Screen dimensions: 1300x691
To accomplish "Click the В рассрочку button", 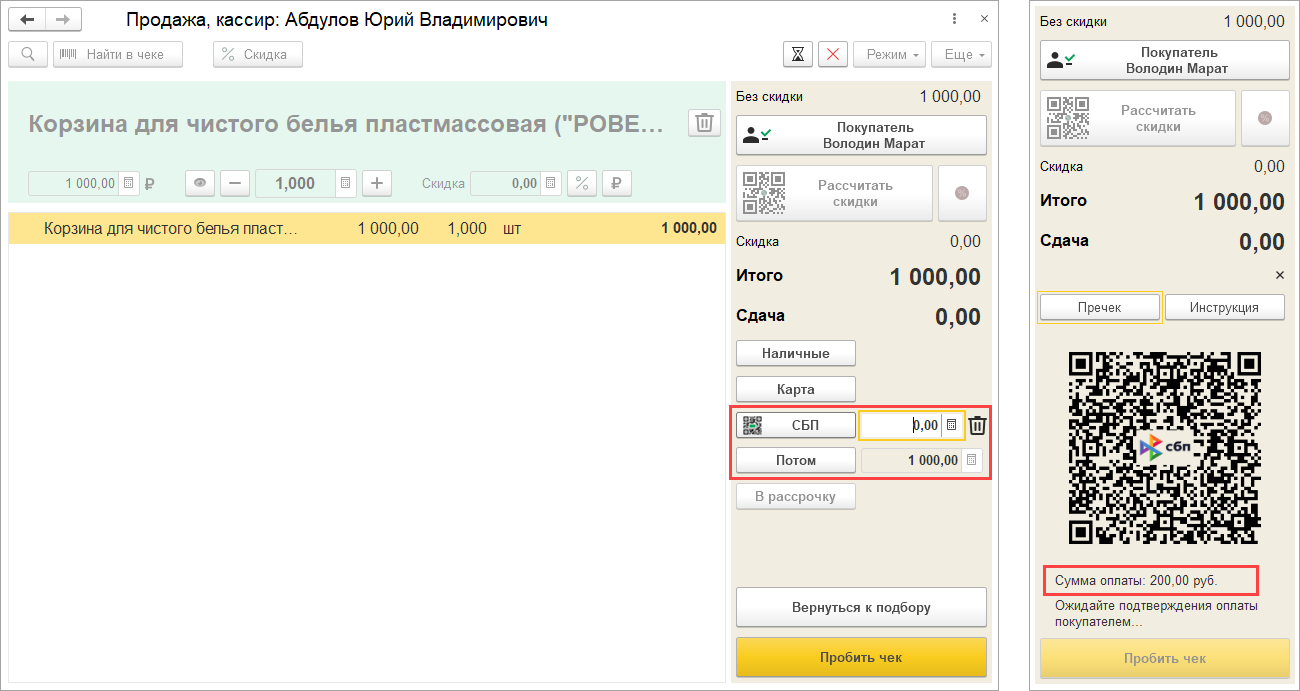I will [796, 496].
